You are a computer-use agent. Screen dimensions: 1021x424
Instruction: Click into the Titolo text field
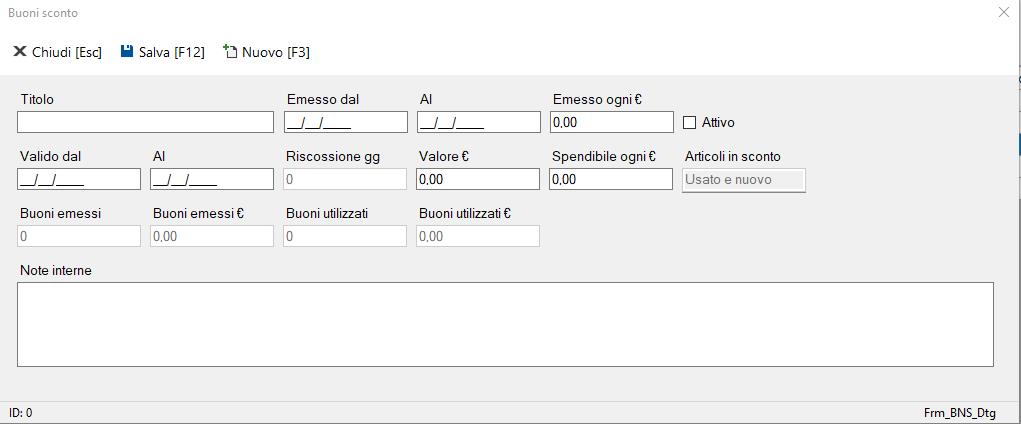[x=145, y=122]
